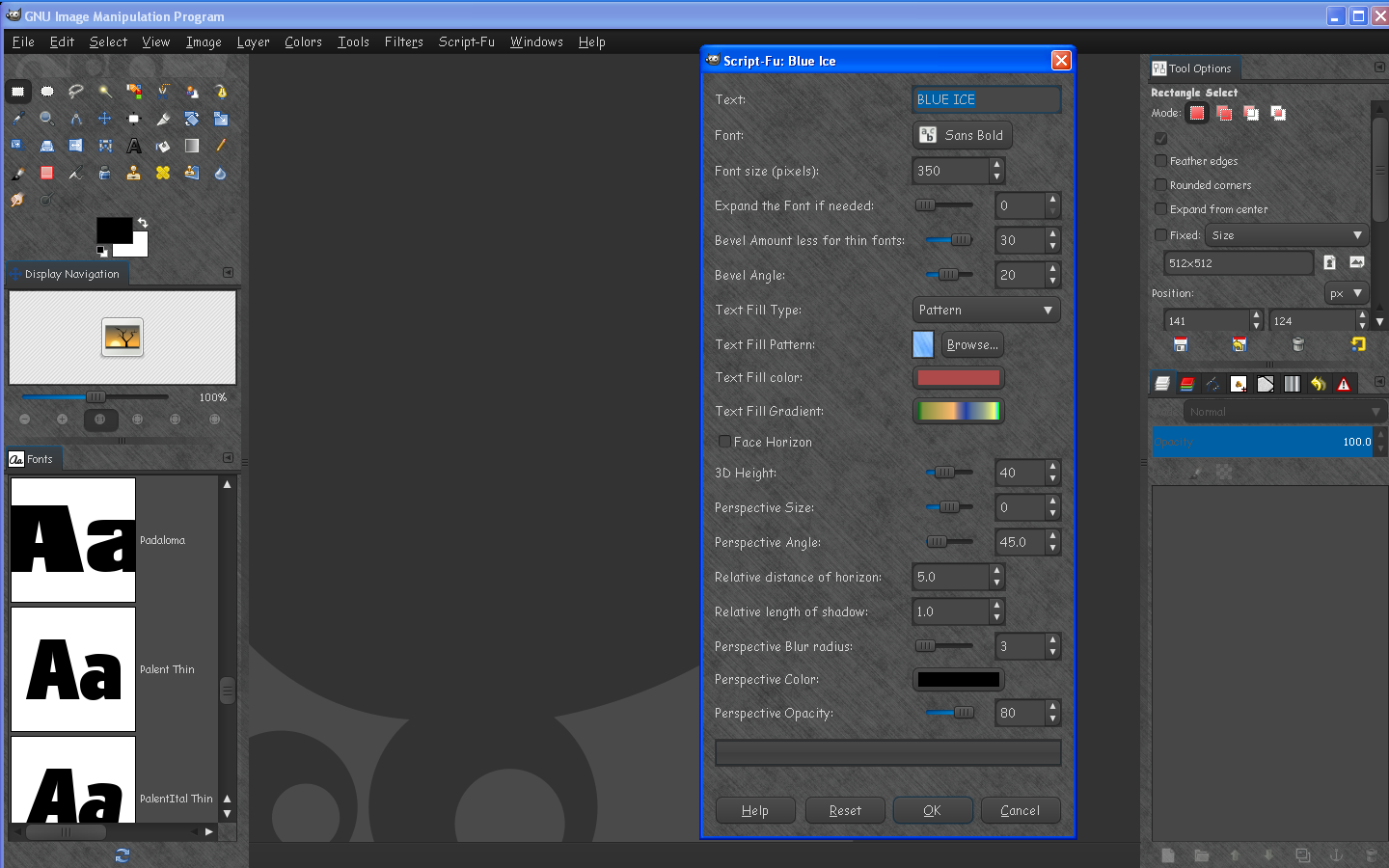Open the Fonts panel tab menu arrow
Image resolution: width=1389 pixels, height=868 pixels.
point(228,458)
